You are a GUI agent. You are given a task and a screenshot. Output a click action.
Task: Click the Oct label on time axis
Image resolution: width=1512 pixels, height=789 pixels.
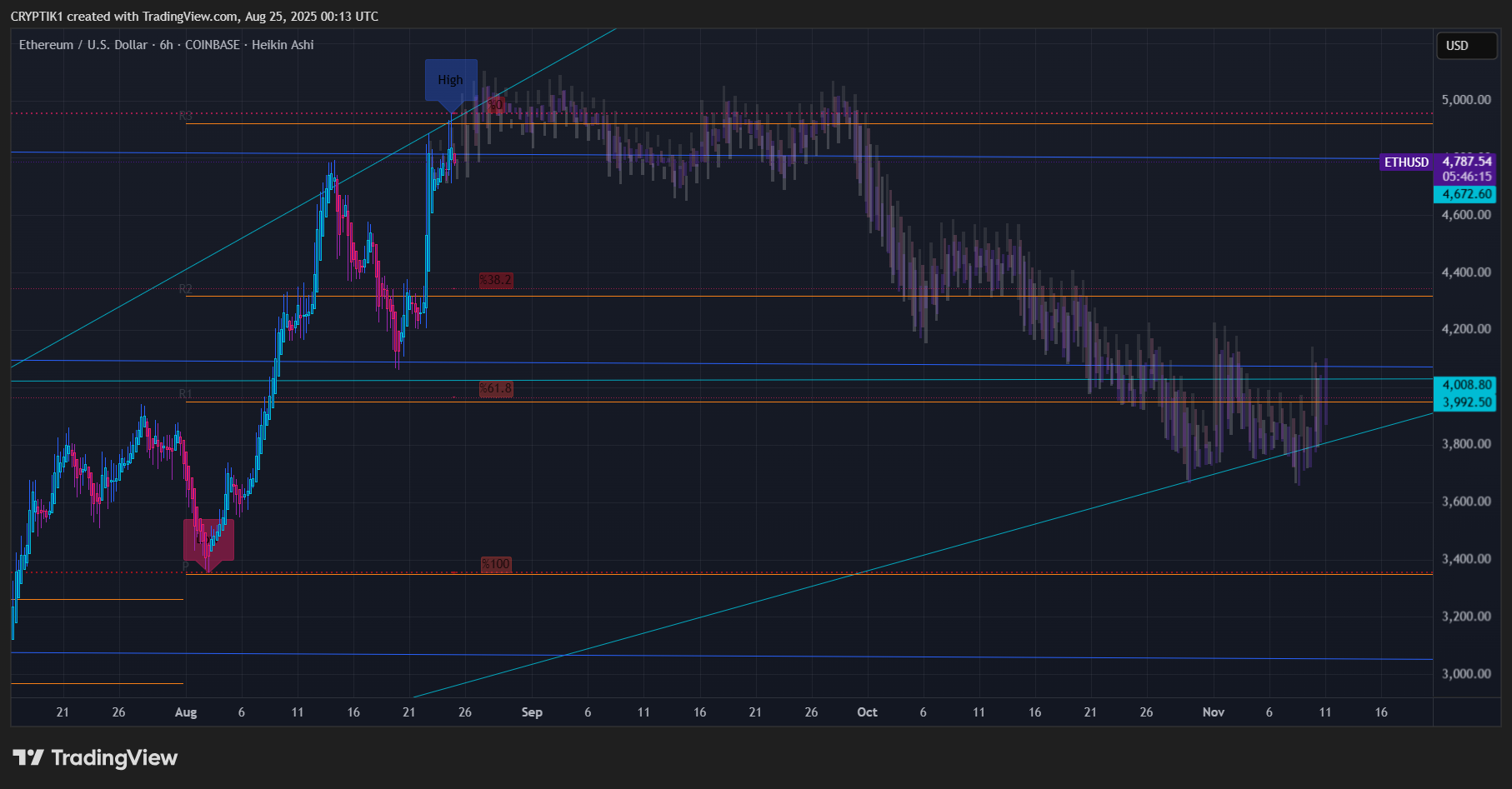[867, 712]
